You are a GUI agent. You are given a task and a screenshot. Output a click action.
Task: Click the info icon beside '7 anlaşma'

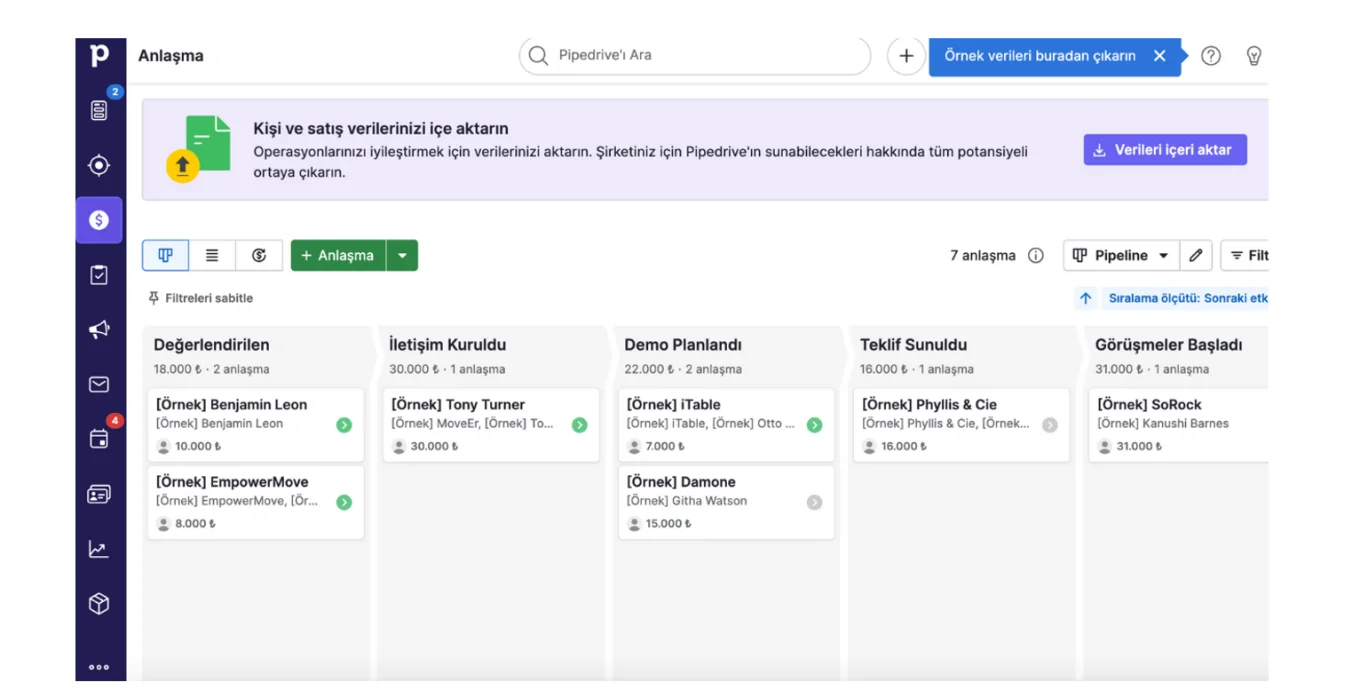1036,255
